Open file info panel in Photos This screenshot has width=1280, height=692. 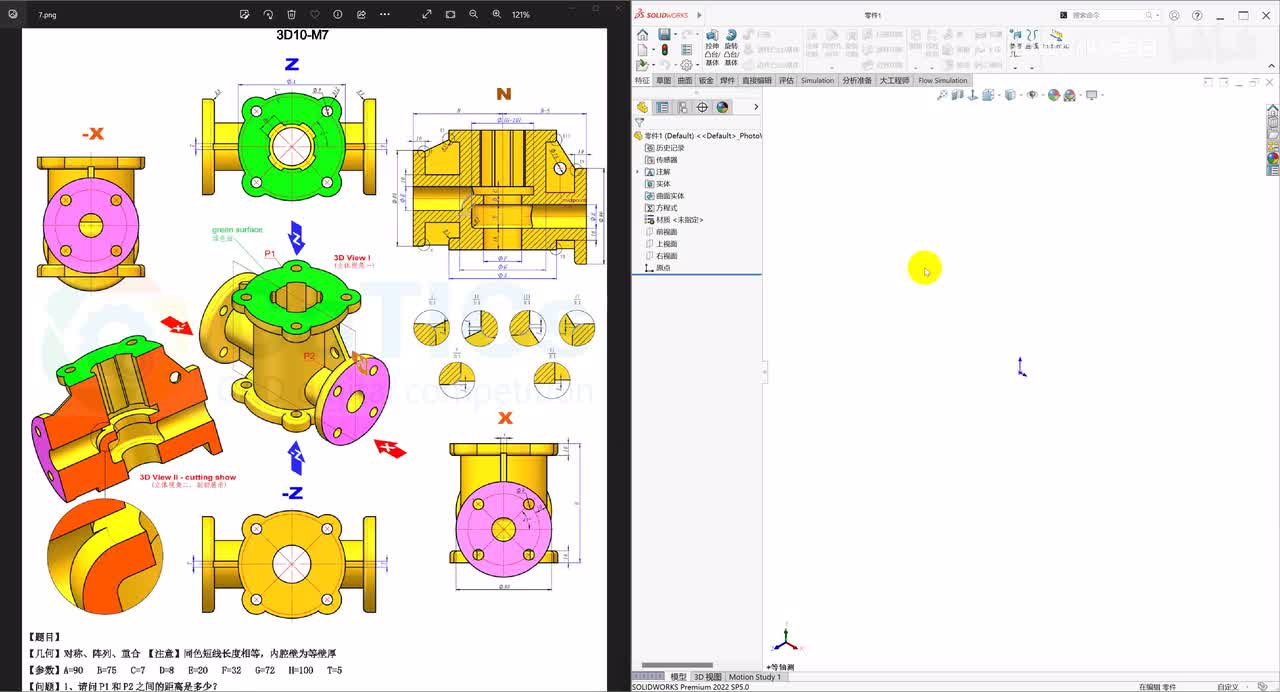tap(337, 15)
